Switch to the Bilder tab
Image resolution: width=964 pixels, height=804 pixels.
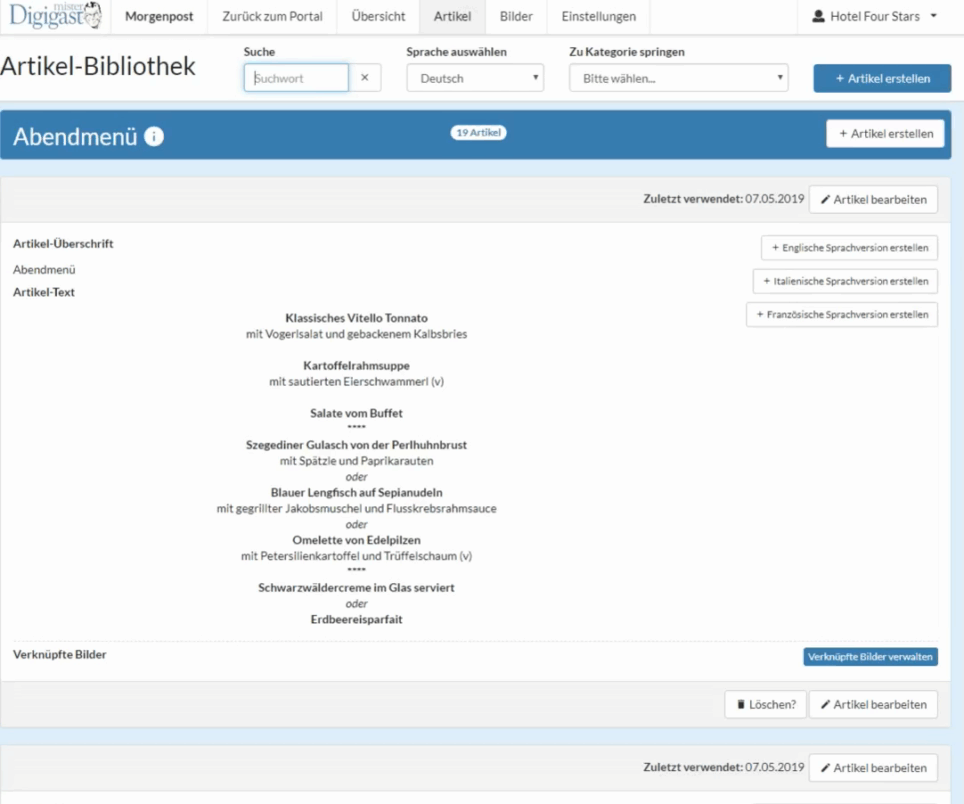[516, 17]
